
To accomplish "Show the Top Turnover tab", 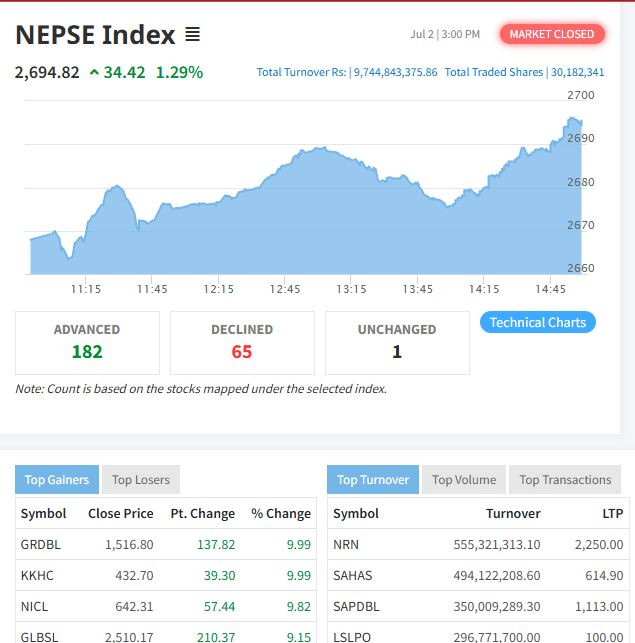I will point(373,480).
